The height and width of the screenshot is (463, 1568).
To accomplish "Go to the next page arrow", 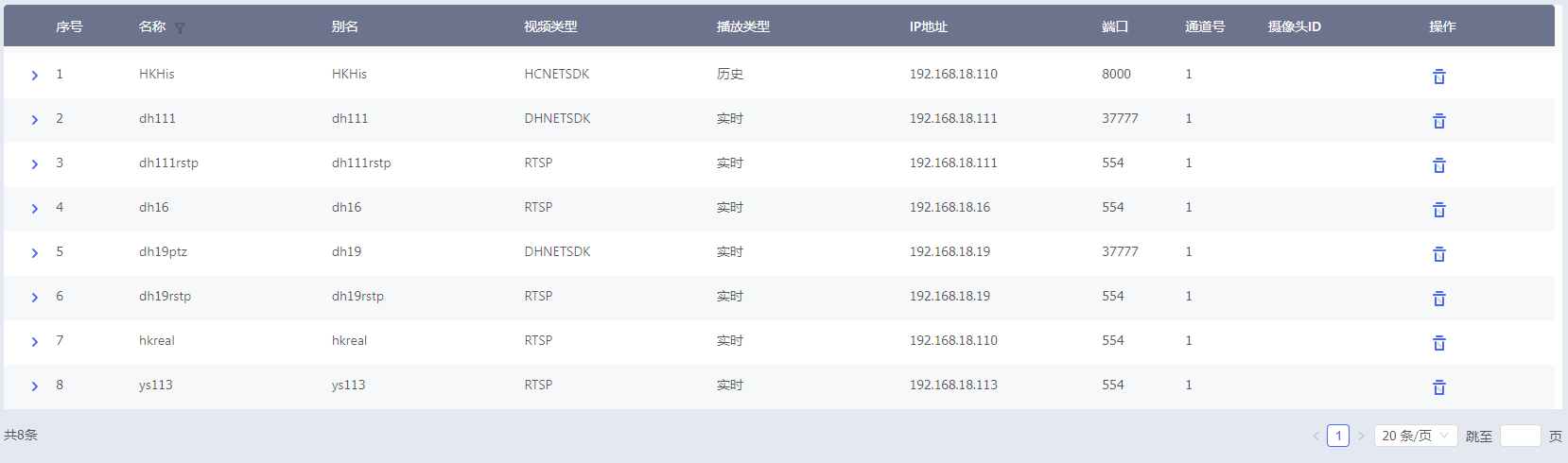I will click(1361, 436).
